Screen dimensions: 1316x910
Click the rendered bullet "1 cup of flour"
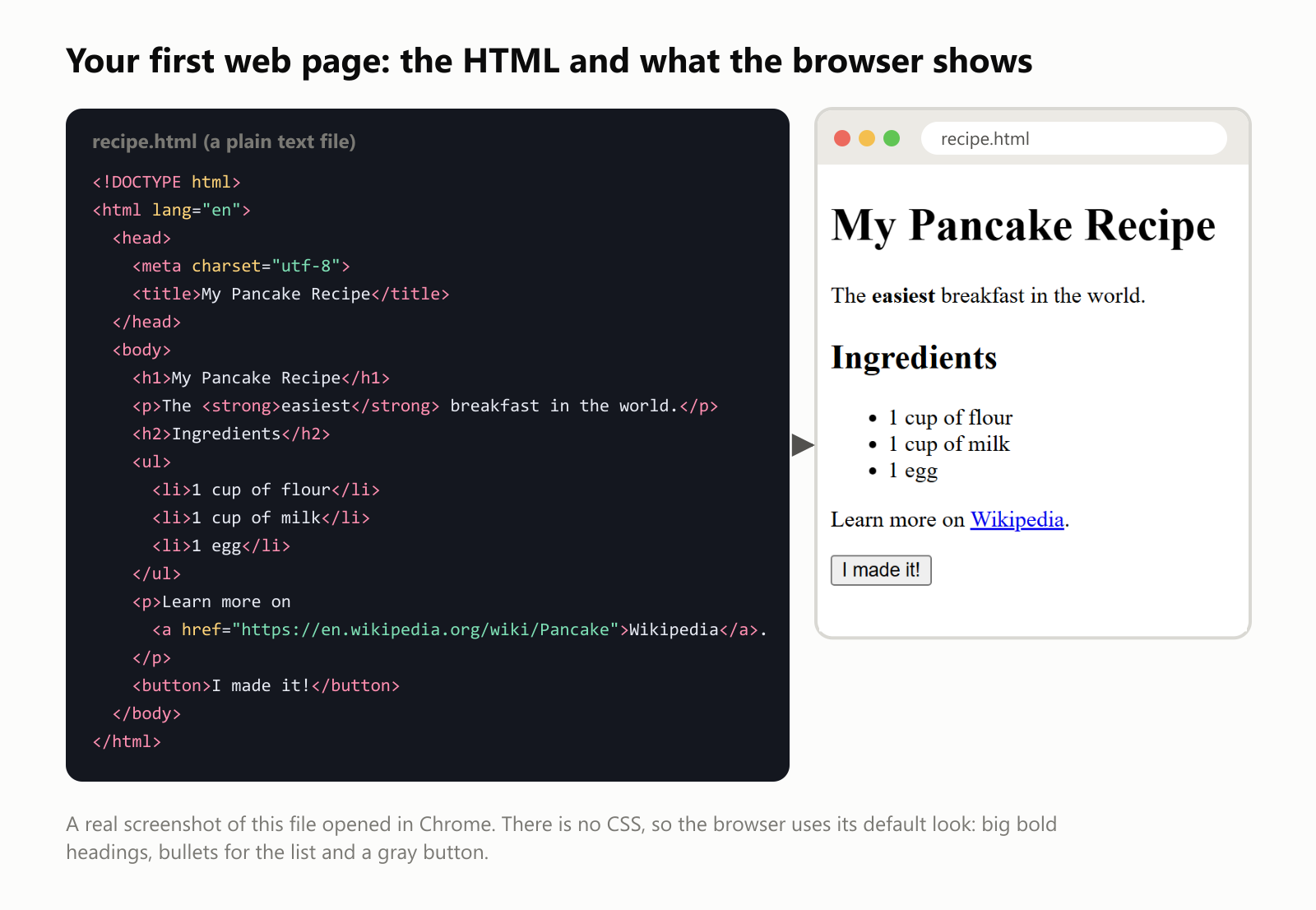[x=950, y=418]
